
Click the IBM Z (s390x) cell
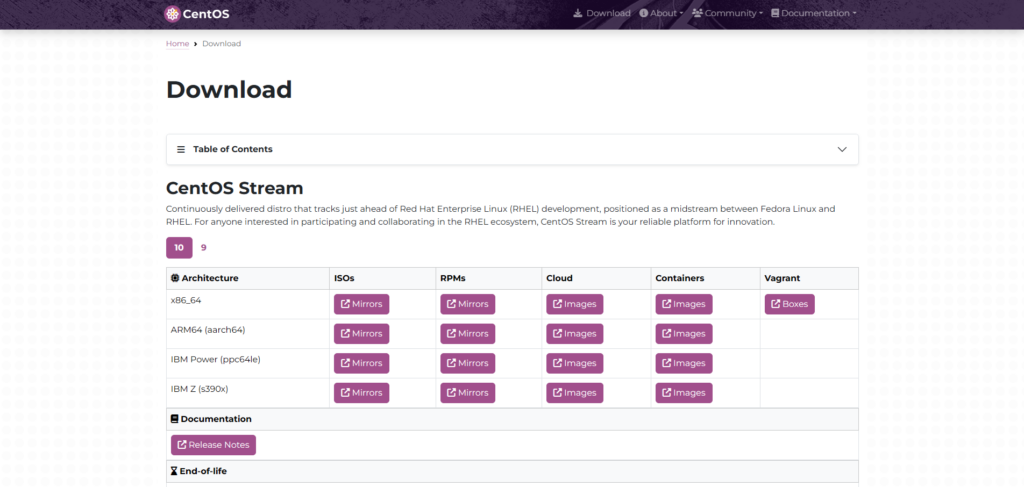pyautogui.click(x=248, y=393)
